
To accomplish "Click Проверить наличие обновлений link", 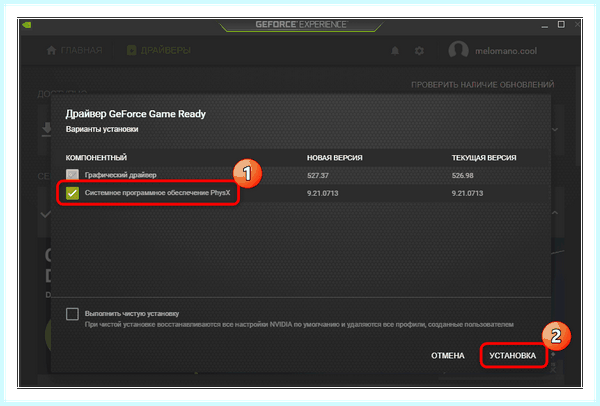I will pyautogui.click(x=483, y=85).
